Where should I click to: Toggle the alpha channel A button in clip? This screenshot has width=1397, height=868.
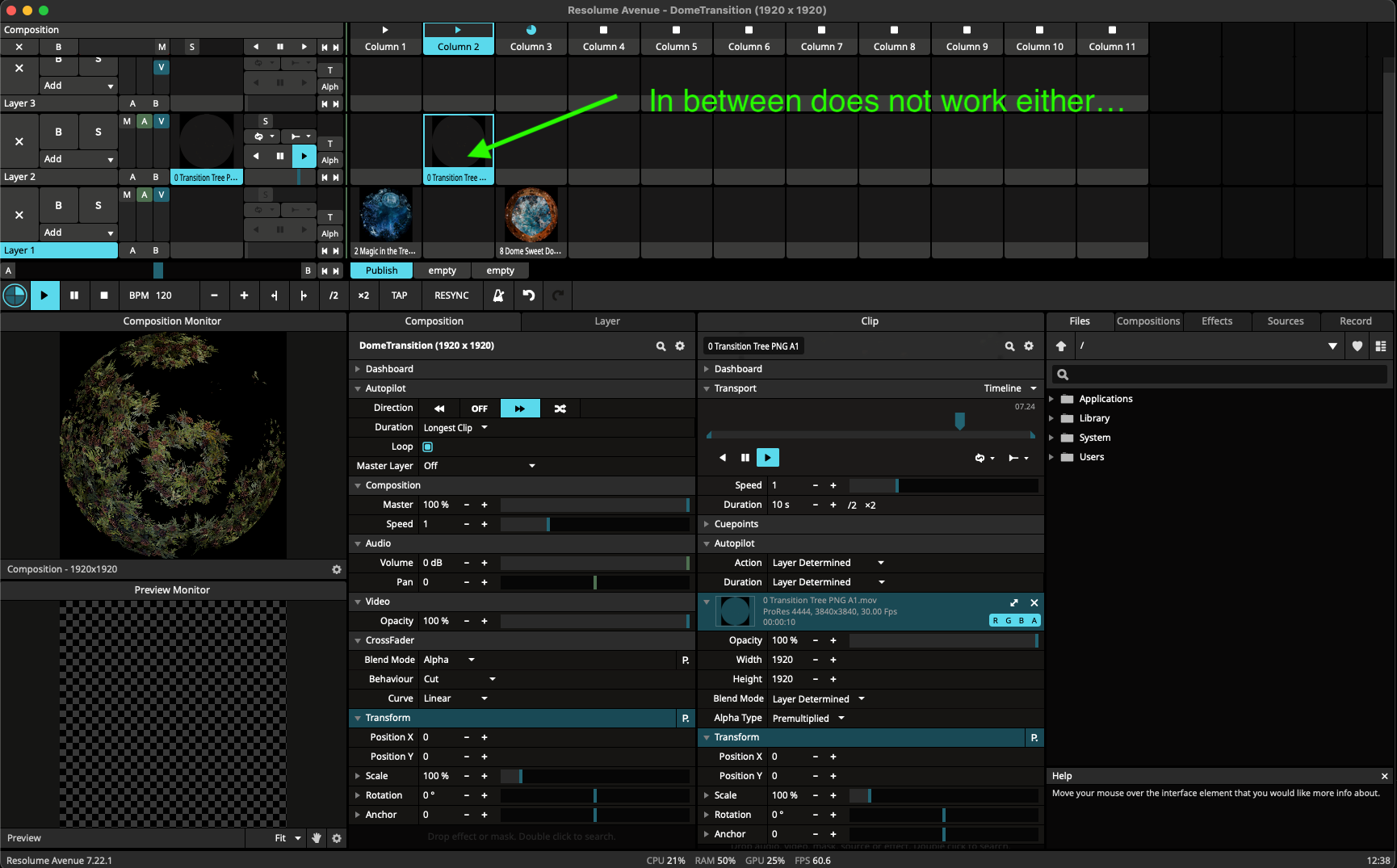[x=1034, y=620]
